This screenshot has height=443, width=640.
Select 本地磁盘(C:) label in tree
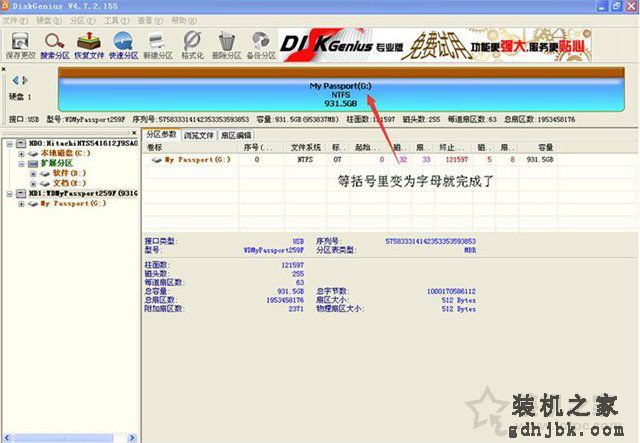(x=65, y=153)
